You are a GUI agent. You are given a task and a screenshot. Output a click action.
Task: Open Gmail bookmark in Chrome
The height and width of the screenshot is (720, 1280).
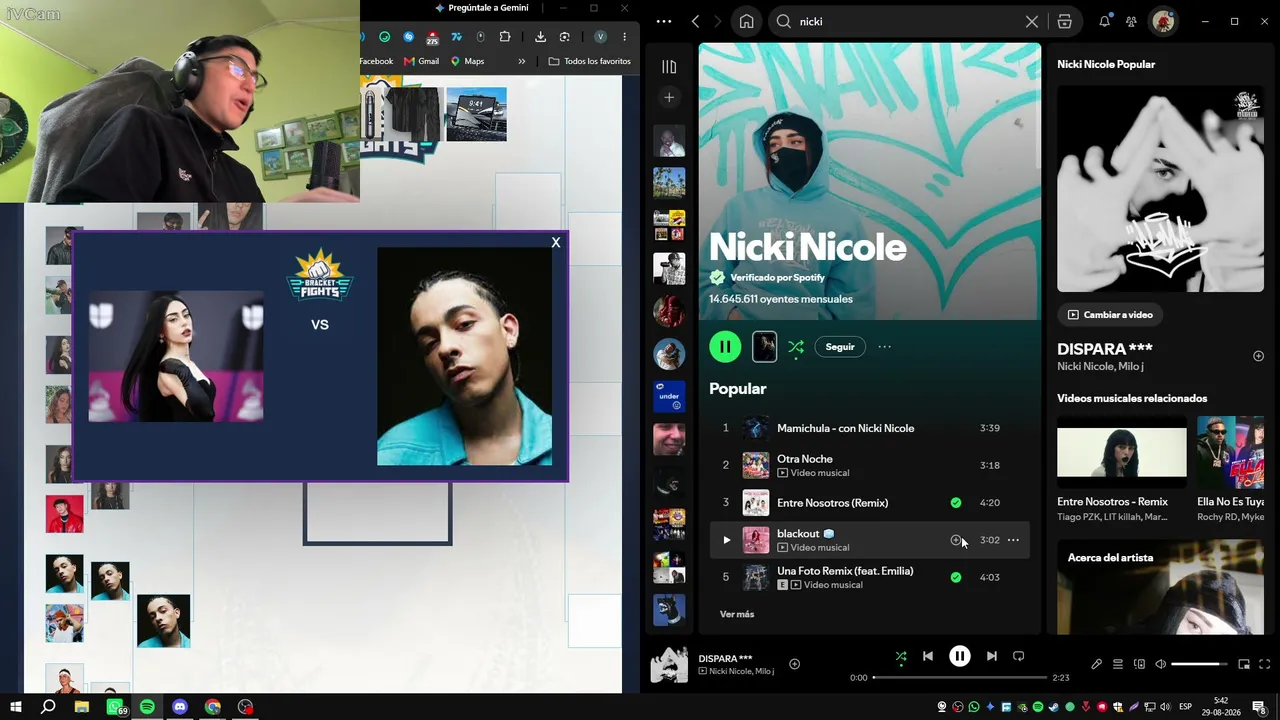click(421, 61)
